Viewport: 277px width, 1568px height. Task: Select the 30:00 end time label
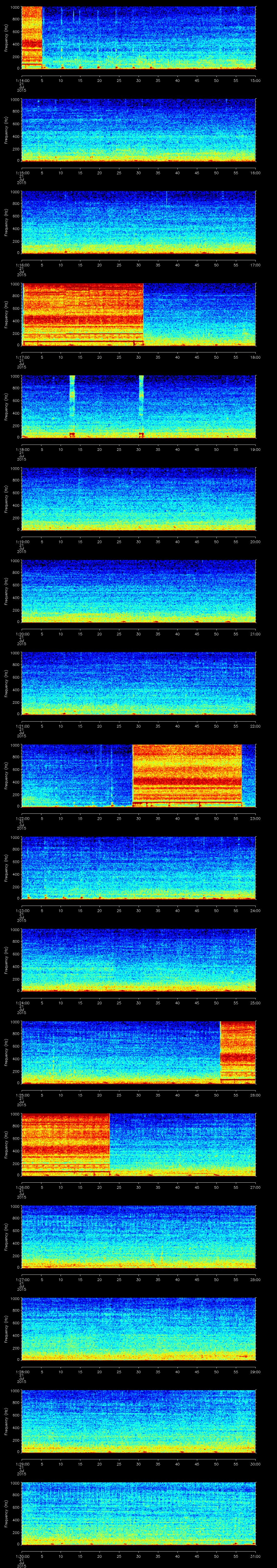click(x=256, y=1464)
